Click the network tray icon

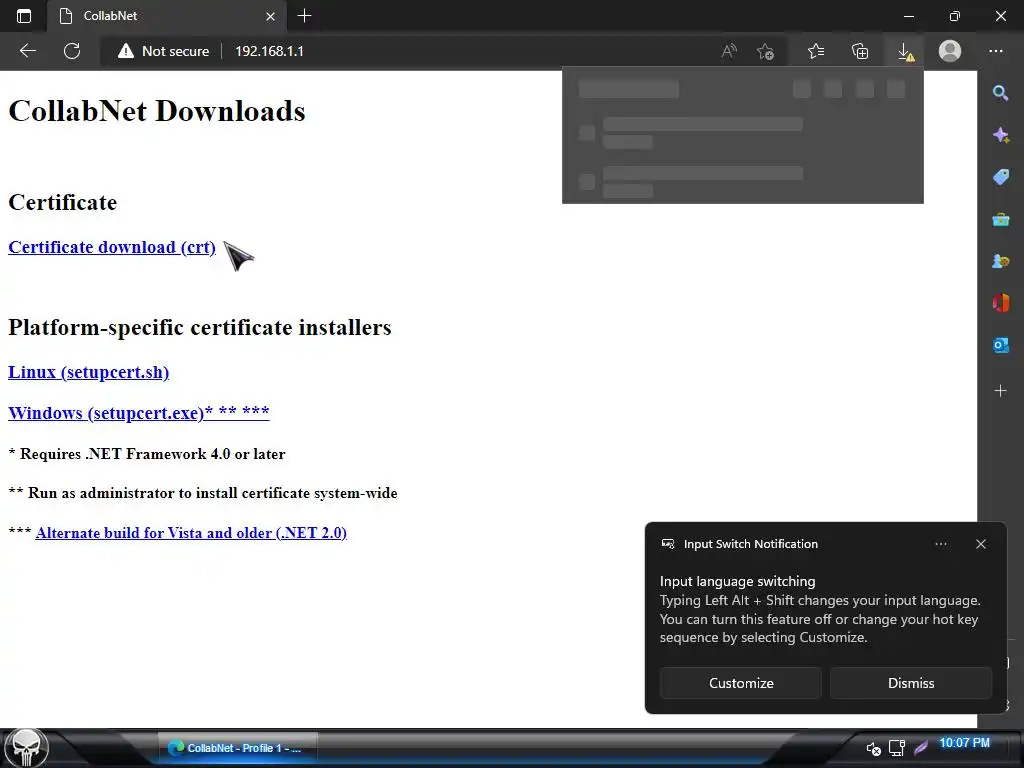(897, 748)
